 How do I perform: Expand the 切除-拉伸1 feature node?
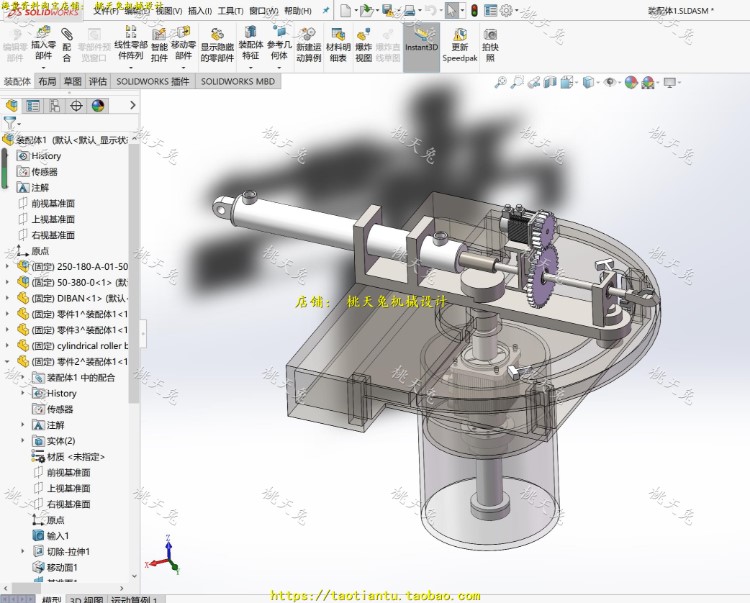(22, 551)
